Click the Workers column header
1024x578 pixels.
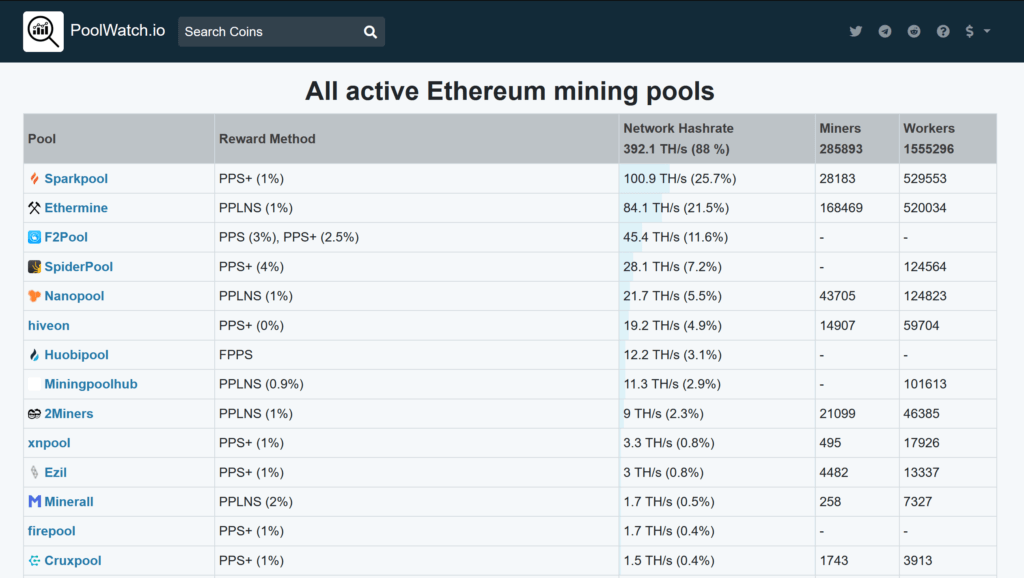(x=928, y=129)
